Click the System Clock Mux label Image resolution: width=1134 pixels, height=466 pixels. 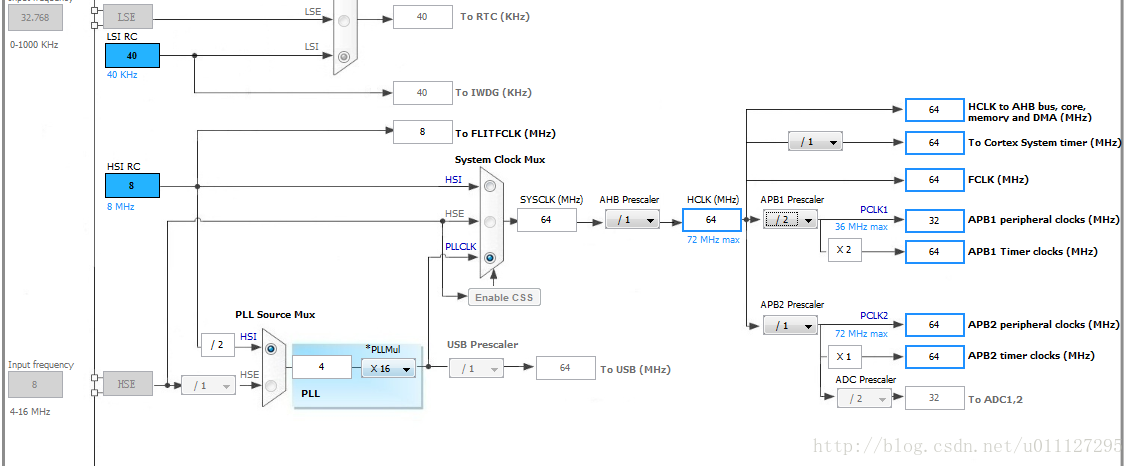pos(500,159)
